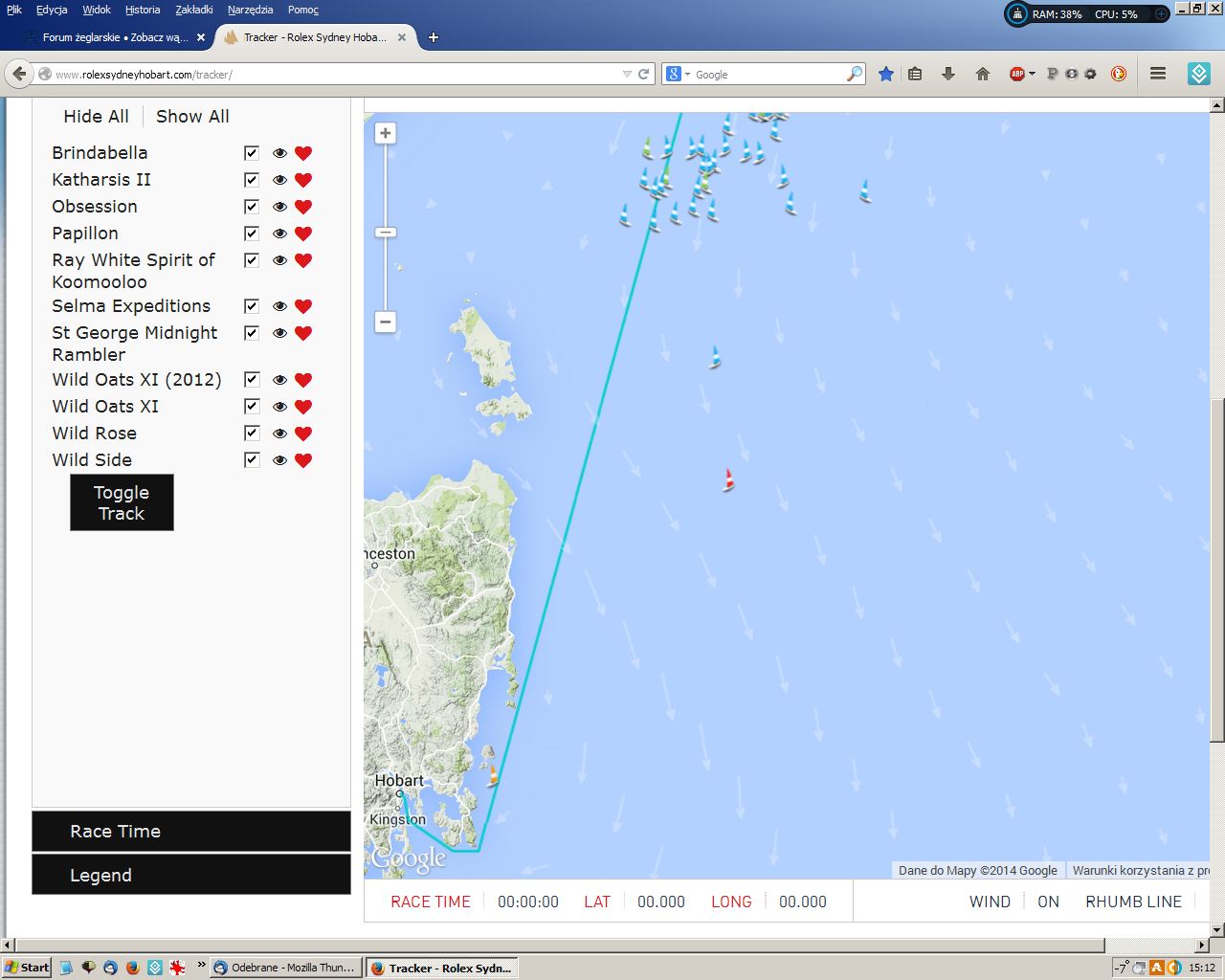Uncheck the Papillon checkbox
Screen dimensions: 1225x980
(252, 234)
